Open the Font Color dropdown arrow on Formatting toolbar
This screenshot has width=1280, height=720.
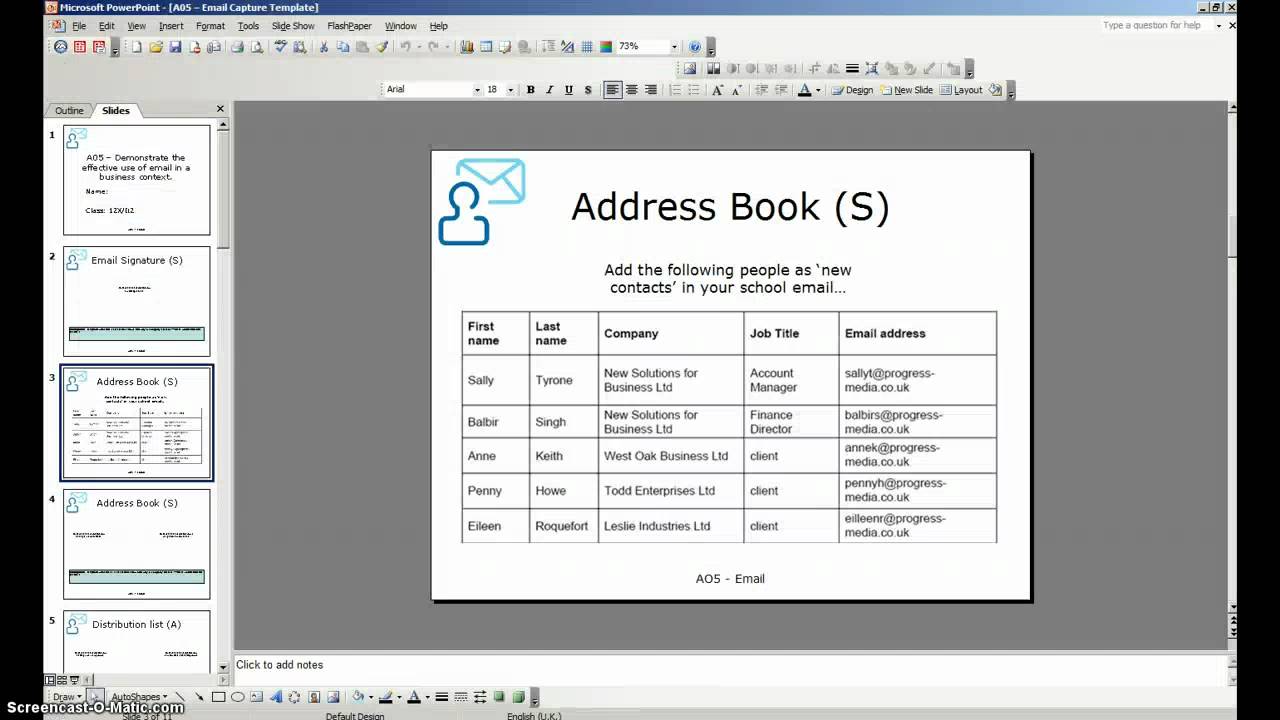818,90
